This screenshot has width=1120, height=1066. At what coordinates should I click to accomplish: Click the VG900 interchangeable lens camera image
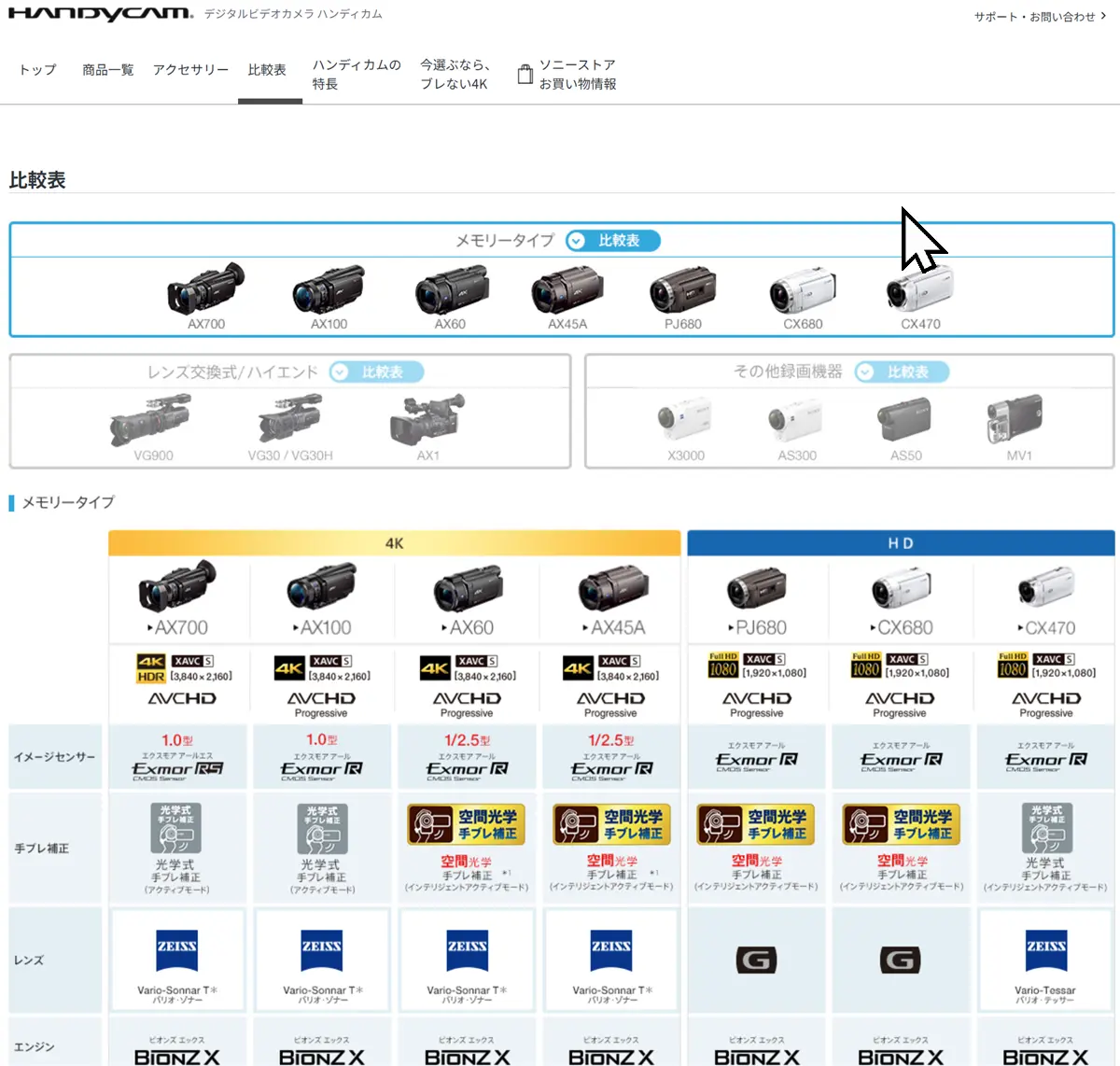click(153, 422)
